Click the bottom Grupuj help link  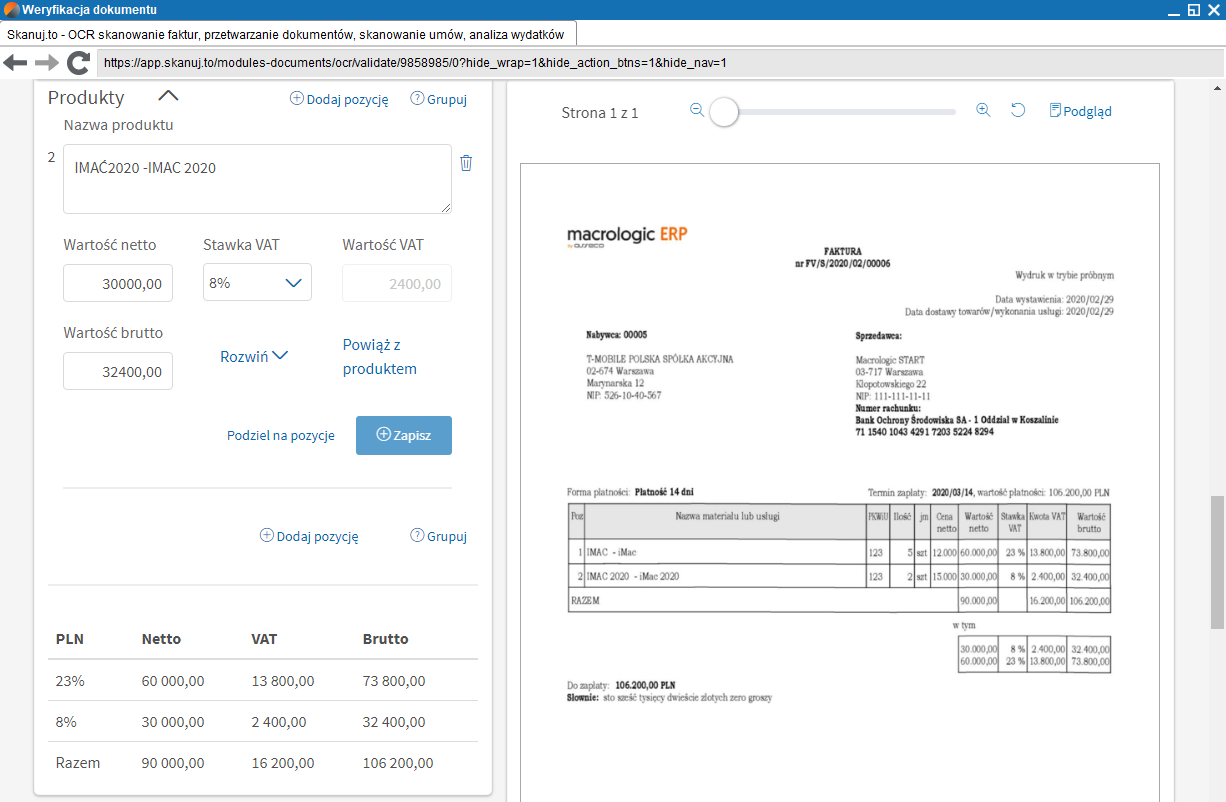(438, 536)
